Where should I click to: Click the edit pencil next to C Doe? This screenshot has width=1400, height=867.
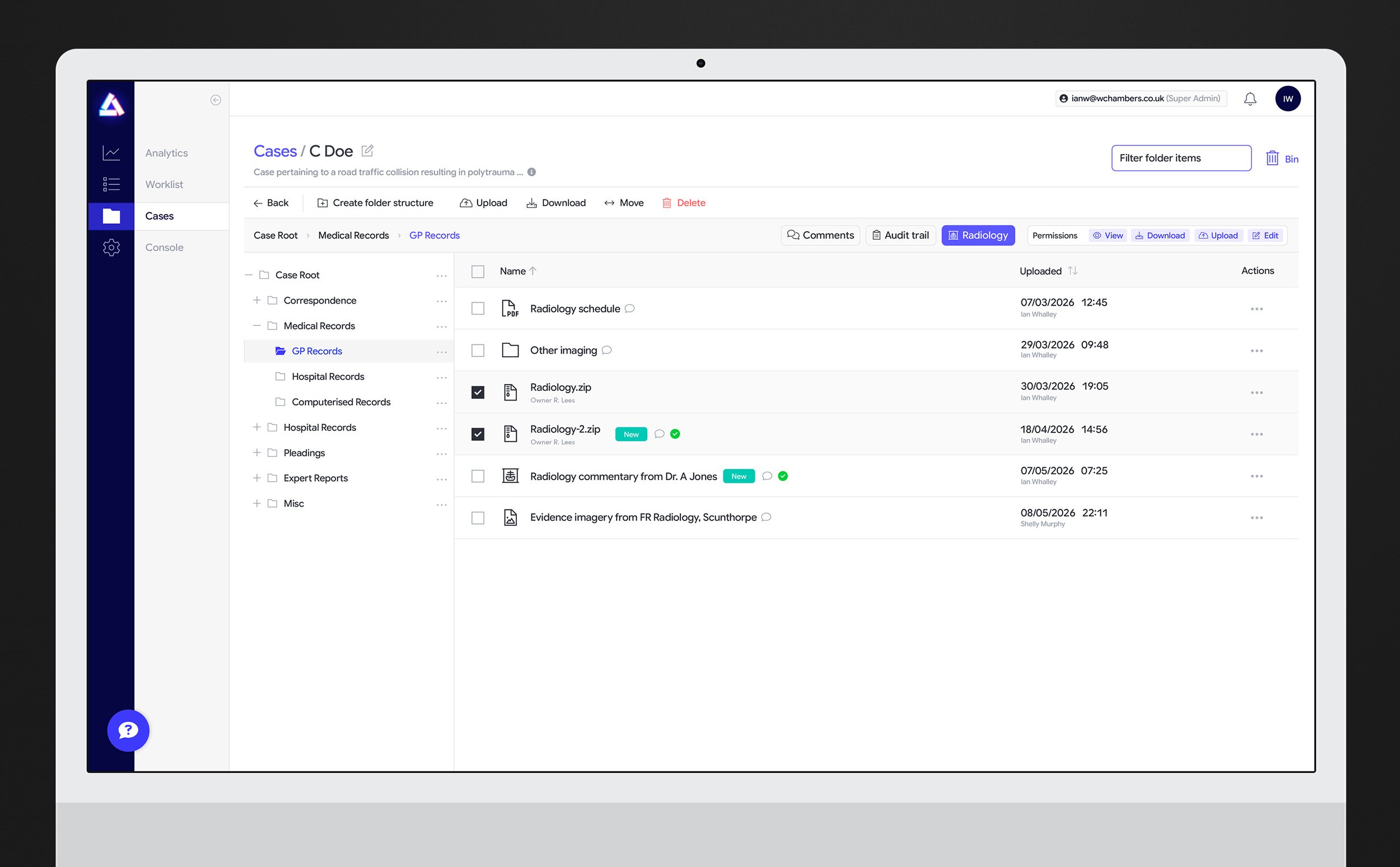tap(367, 150)
